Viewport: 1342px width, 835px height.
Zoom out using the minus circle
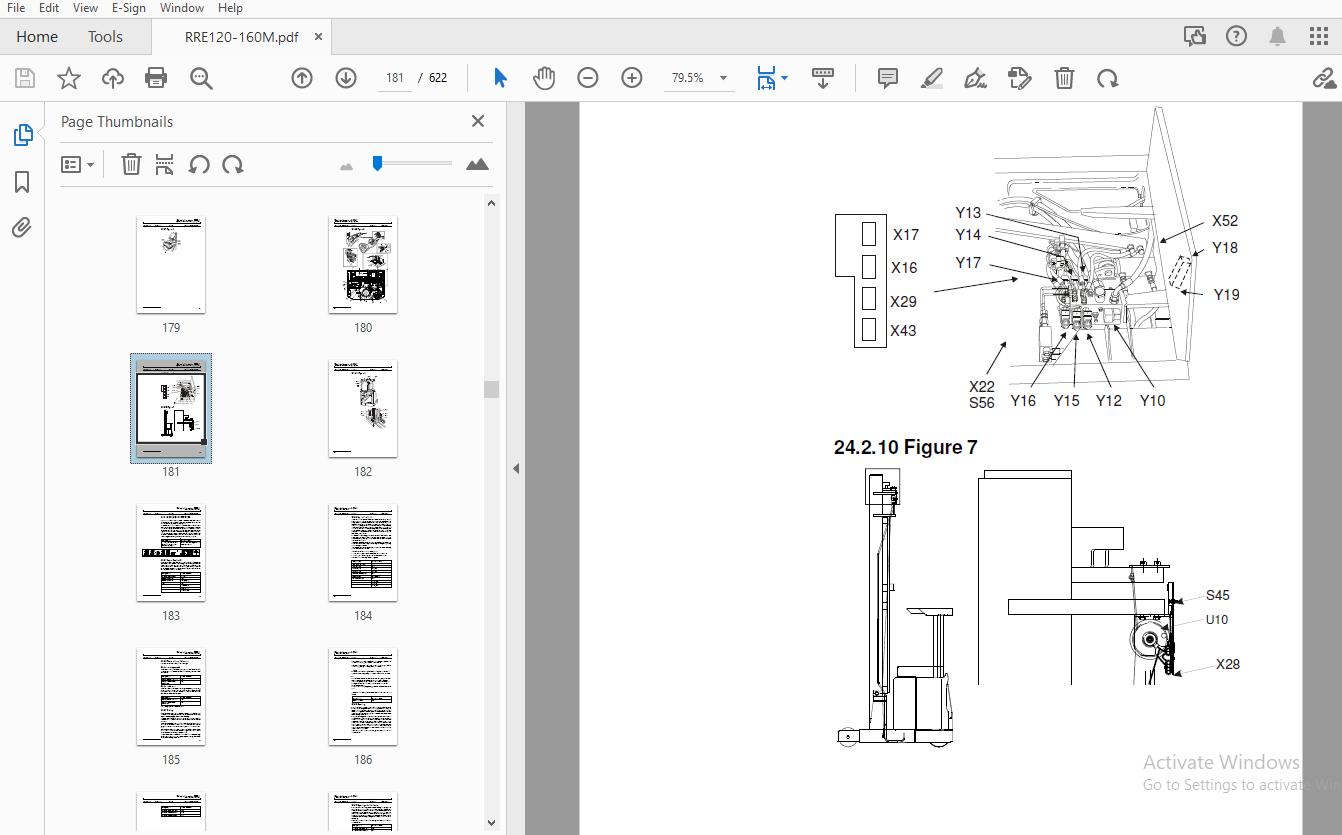click(x=588, y=78)
